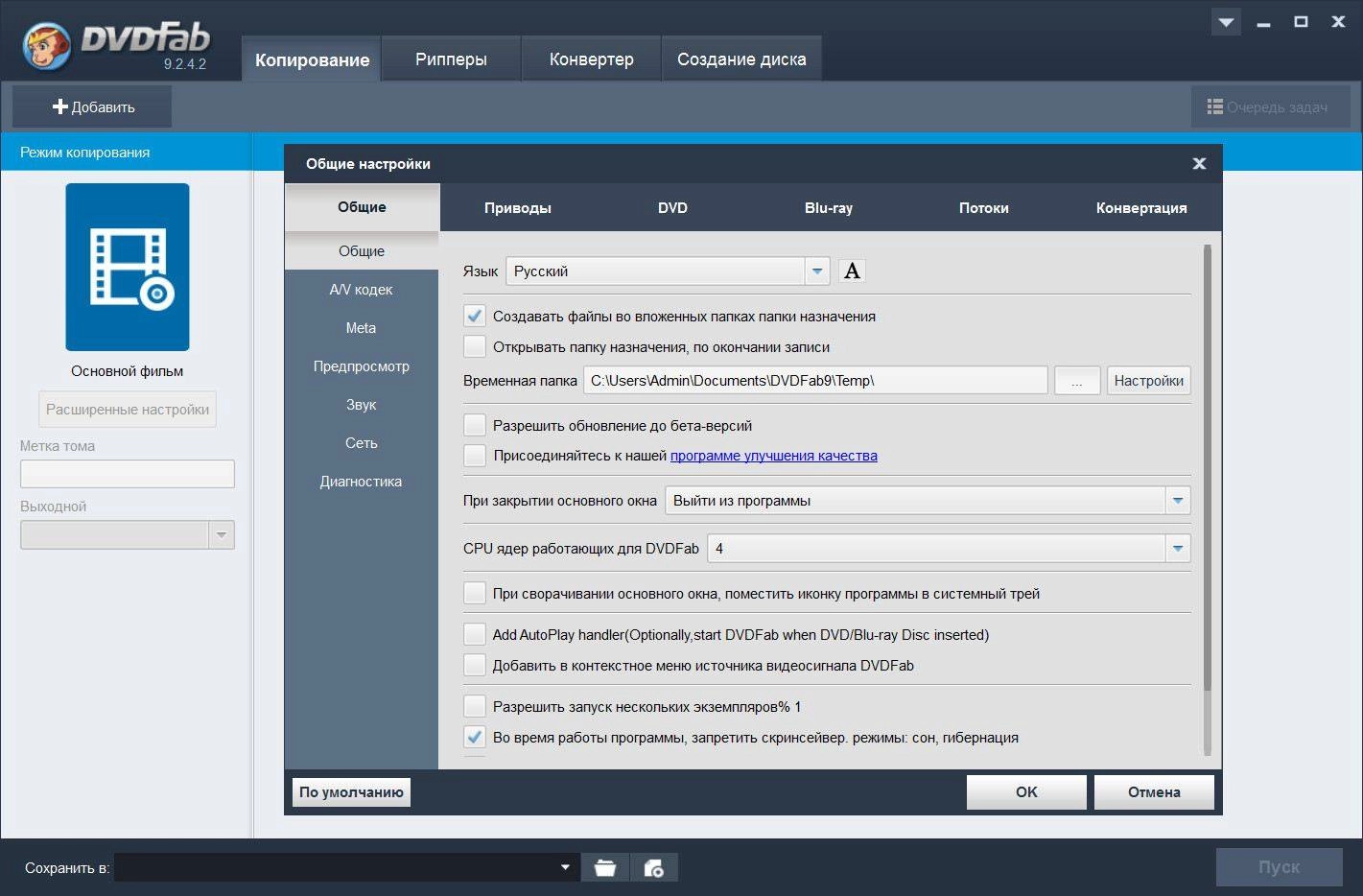Viewport: 1363px width, 896px height.
Task: Confirm settings with the OK button
Action: pyautogui.click(x=1026, y=791)
